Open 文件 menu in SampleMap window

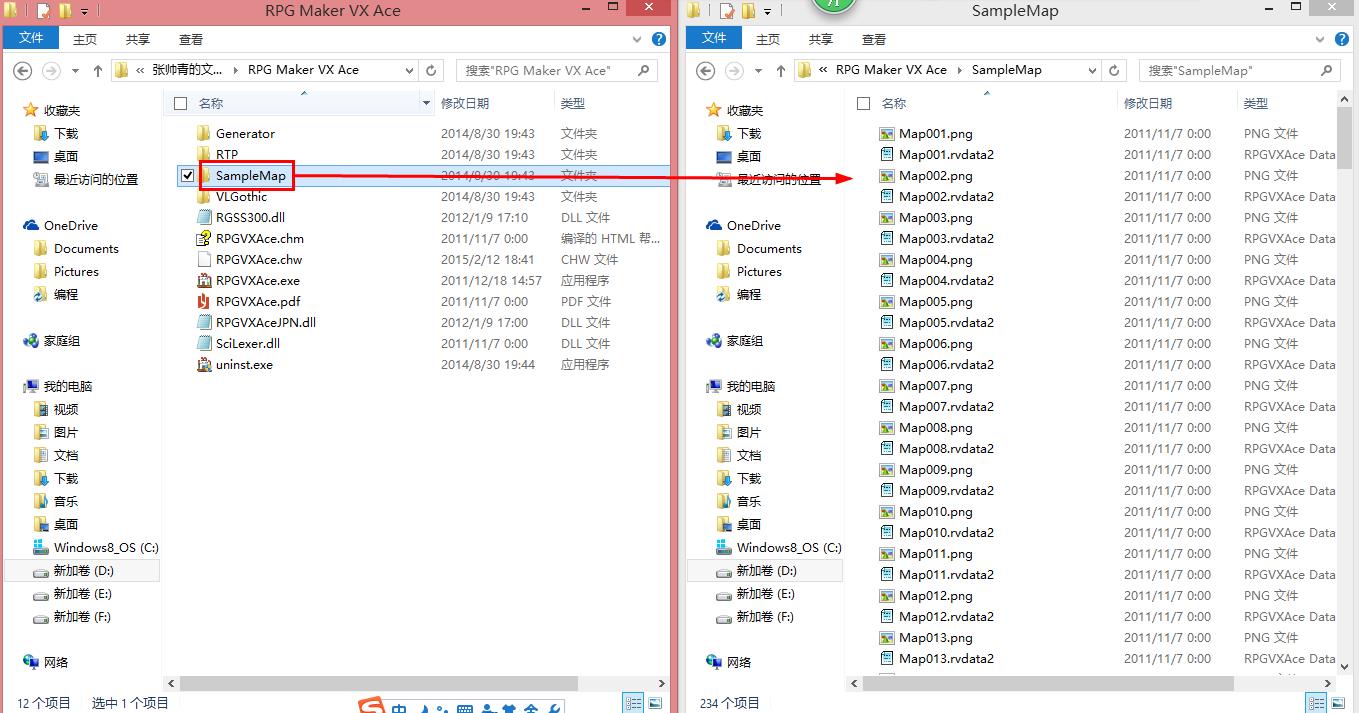click(x=714, y=38)
